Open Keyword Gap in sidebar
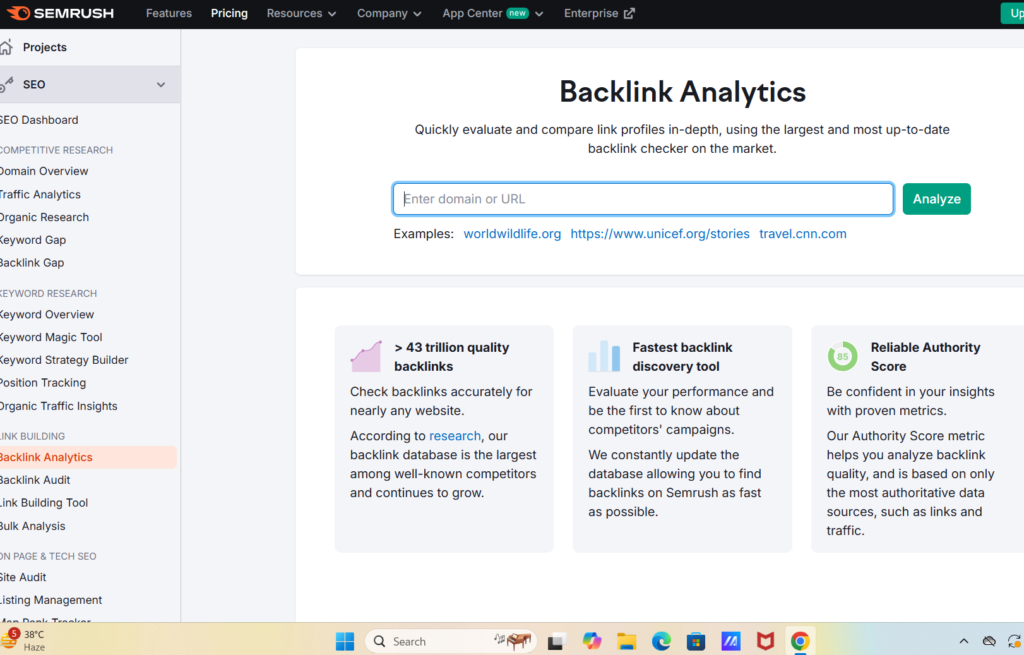This screenshot has height=655, width=1024. (33, 240)
